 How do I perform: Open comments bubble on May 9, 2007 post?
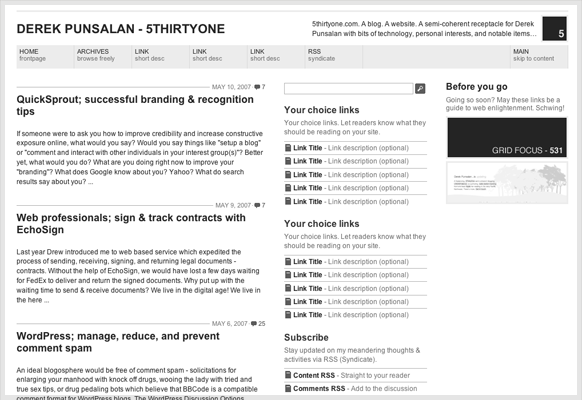pos(257,206)
